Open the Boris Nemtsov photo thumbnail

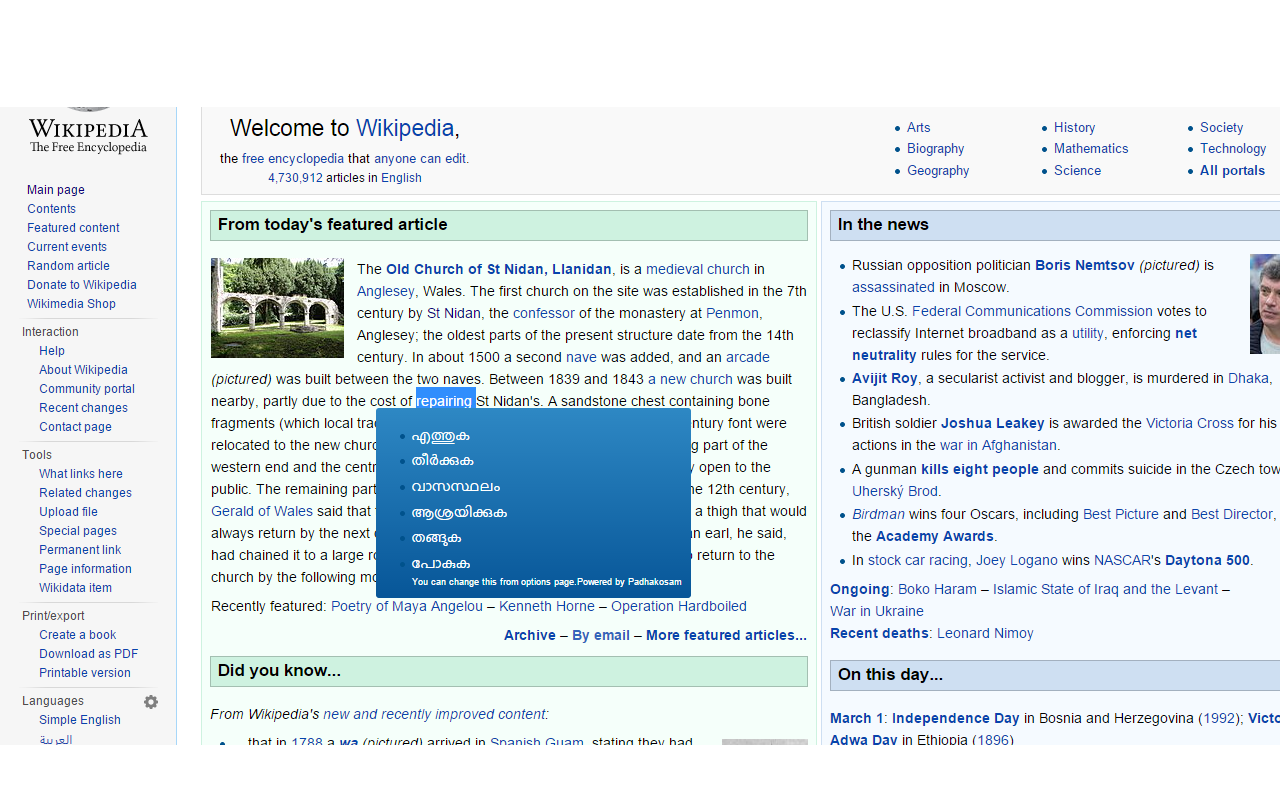[x=1265, y=304]
